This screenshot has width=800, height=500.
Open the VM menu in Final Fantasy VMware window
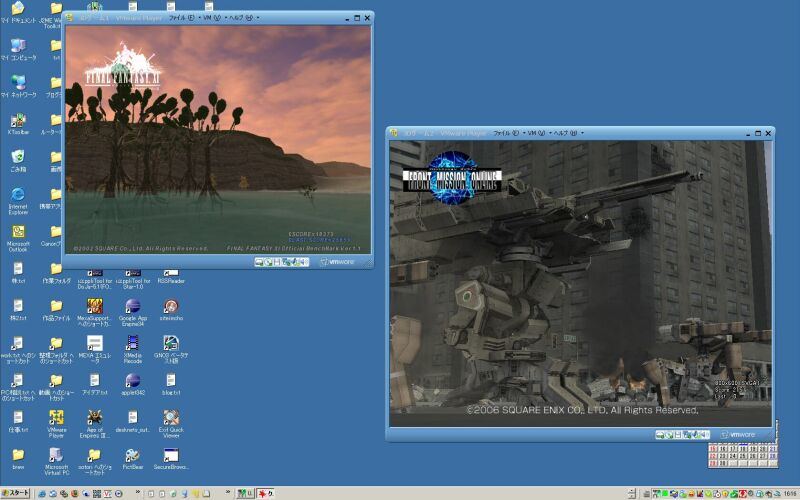[212, 18]
